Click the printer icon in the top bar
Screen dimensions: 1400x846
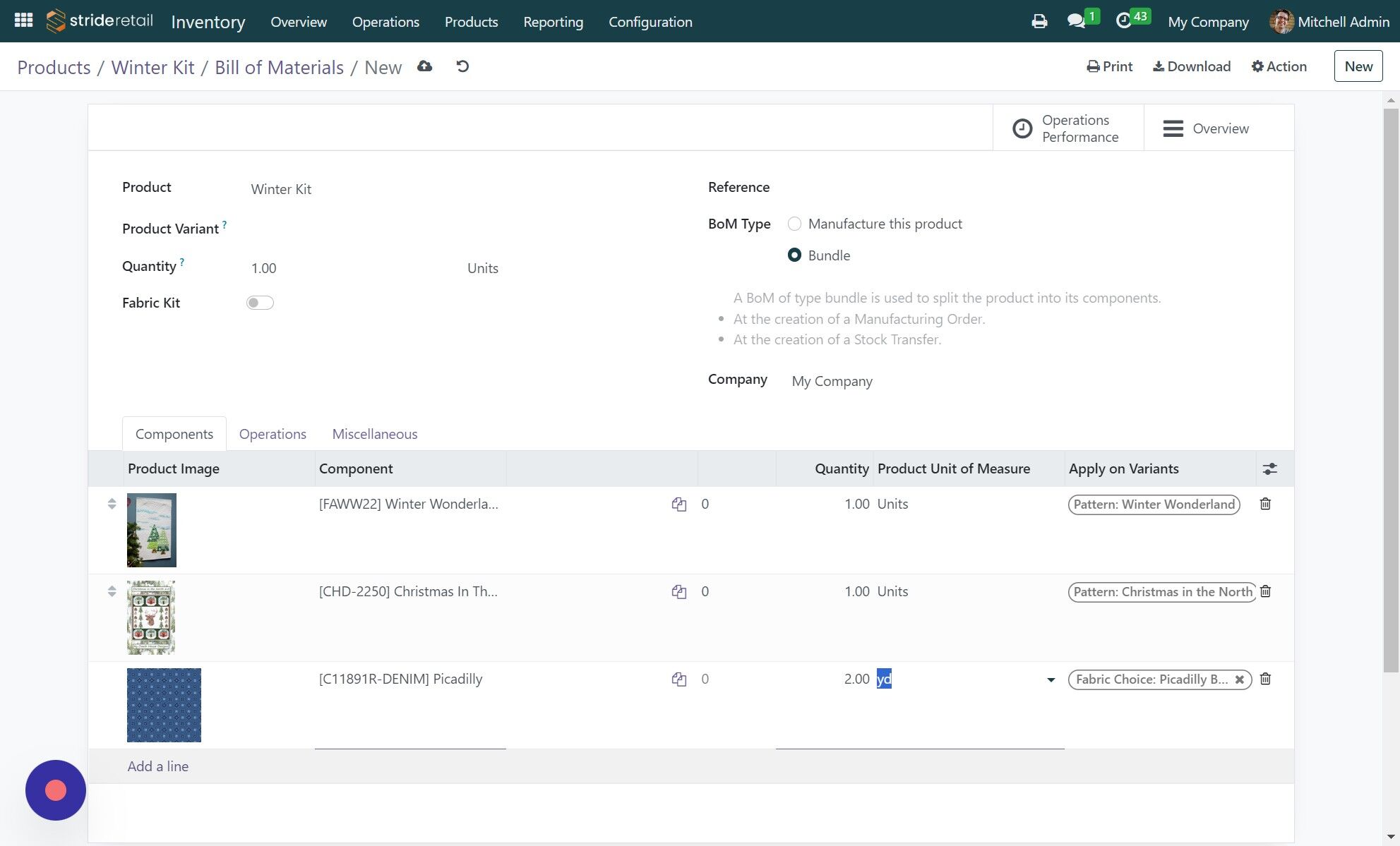click(1039, 21)
